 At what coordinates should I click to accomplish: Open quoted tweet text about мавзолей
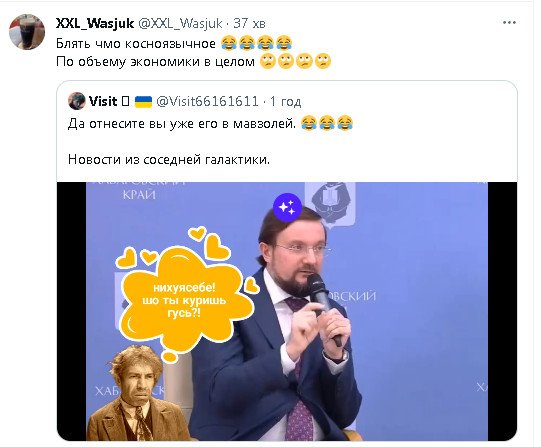pos(182,123)
